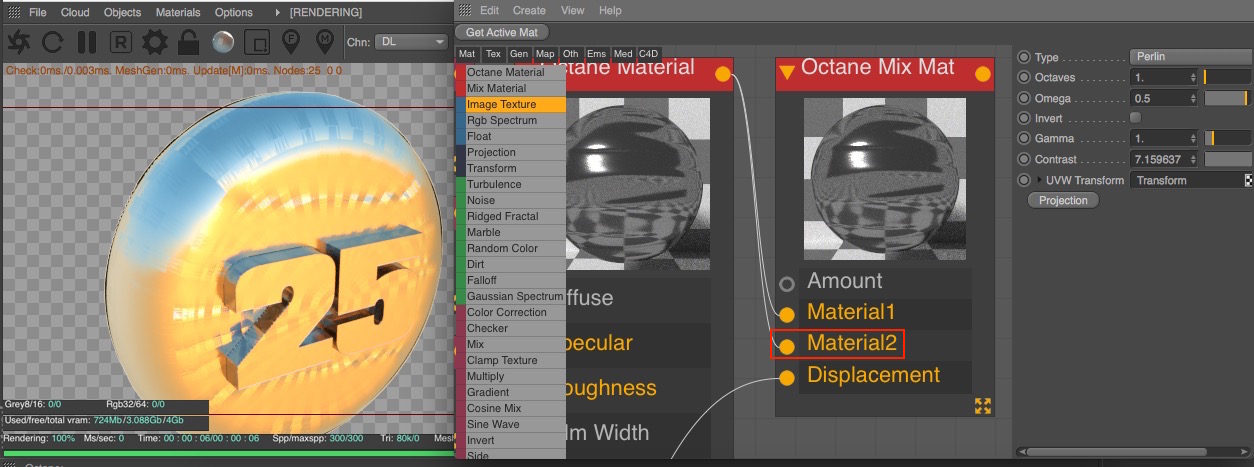Open the Chn channel dropdown showing DL

pyautogui.click(x=411, y=42)
